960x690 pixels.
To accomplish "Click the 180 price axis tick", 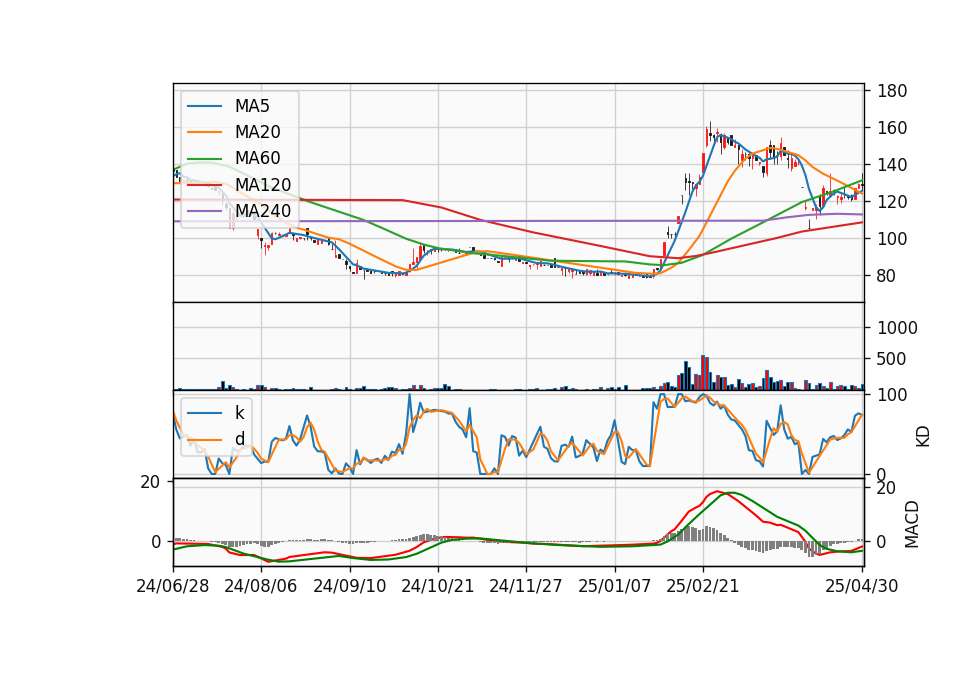I will click(892, 91).
